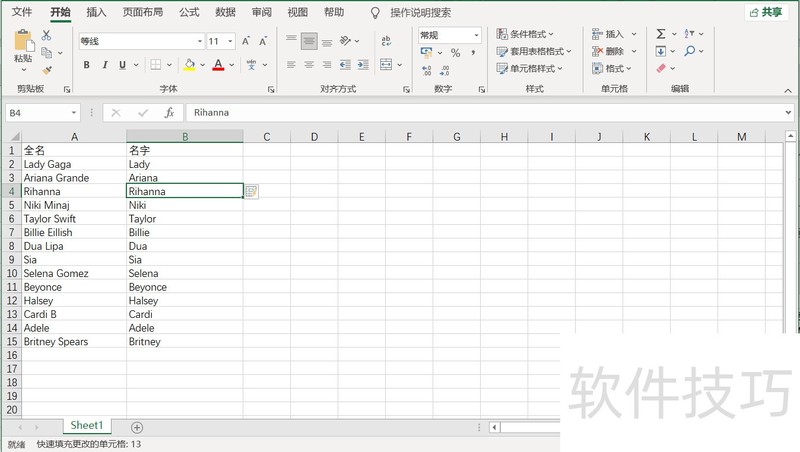Apply comma style
Screen dimensions: 800x452
[473, 53]
